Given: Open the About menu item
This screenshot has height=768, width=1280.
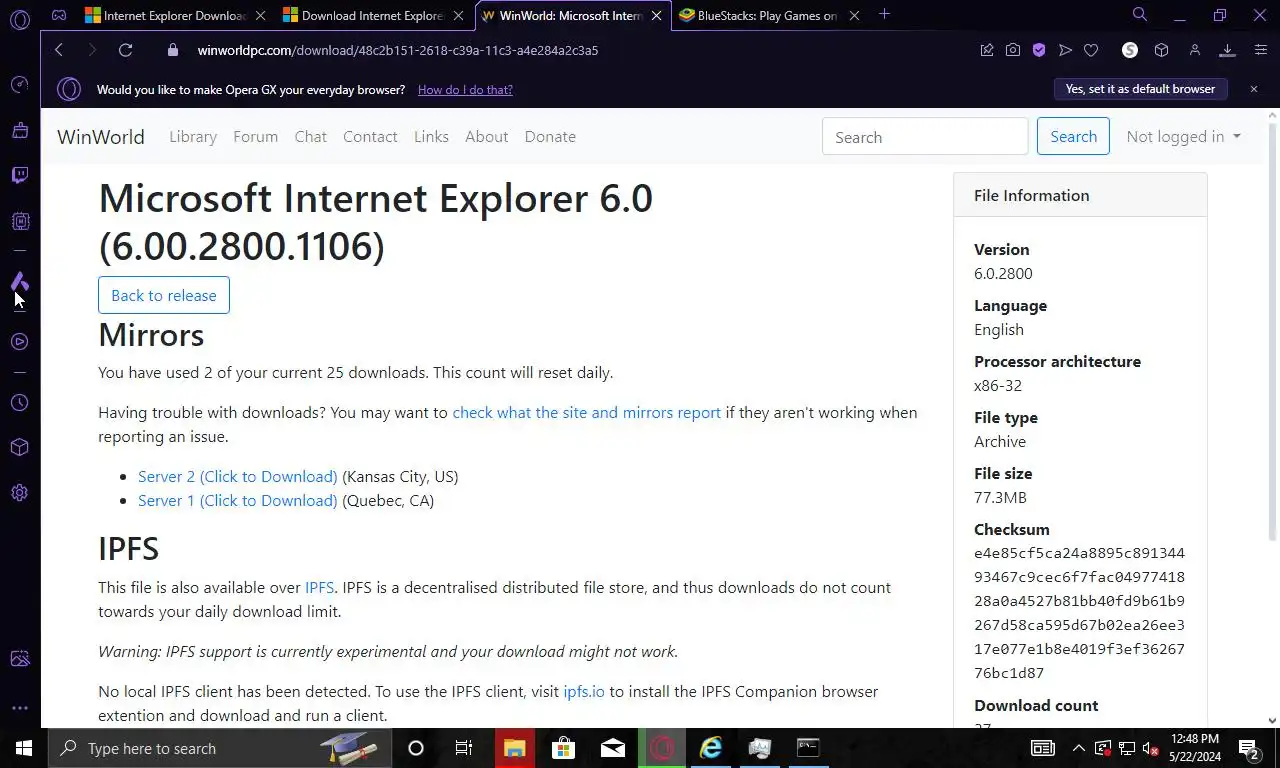Looking at the screenshot, I should 487,137.
